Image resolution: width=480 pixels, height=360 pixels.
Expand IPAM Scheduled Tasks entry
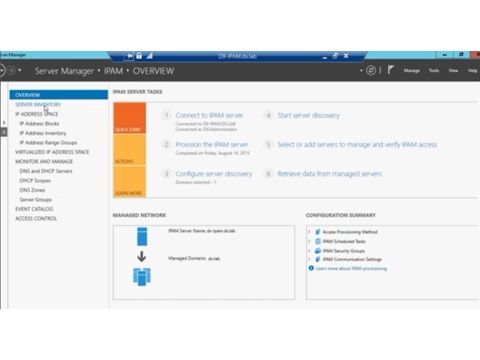(x=309, y=241)
